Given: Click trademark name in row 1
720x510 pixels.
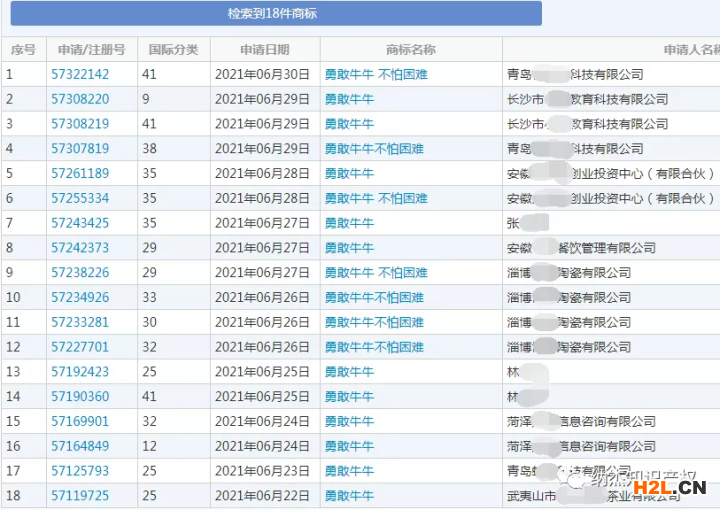Looking at the screenshot, I should [x=376, y=74].
